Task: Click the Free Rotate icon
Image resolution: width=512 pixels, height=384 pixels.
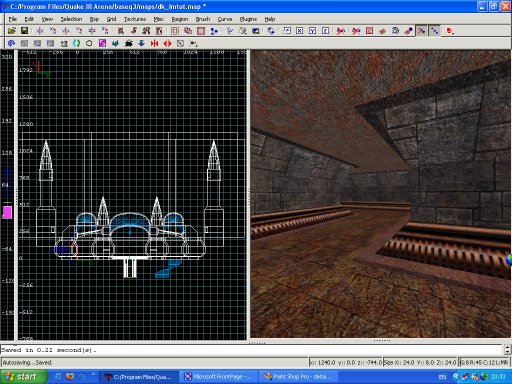Action: pyautogui.click(x=271, y=31)
